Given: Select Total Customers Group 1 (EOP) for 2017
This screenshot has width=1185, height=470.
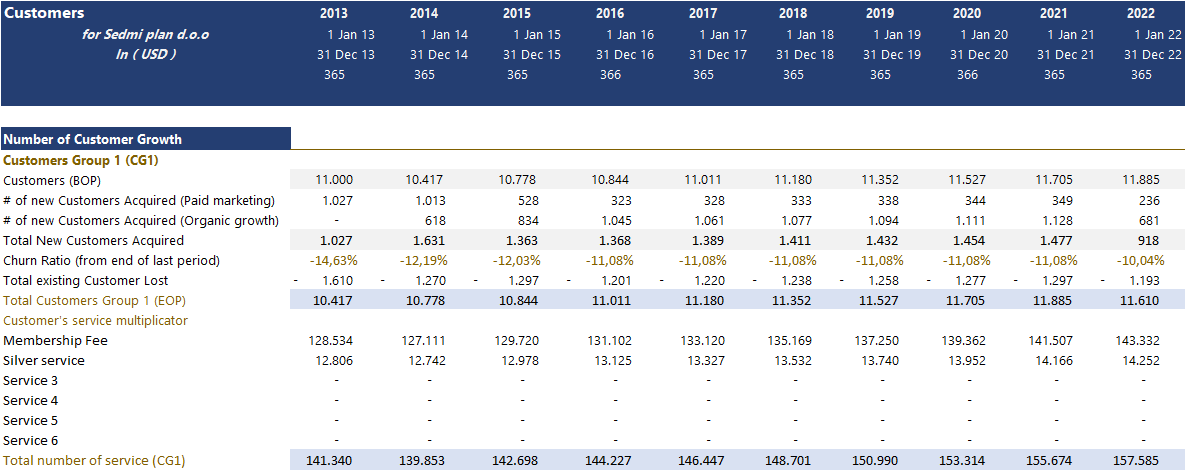Looking at the screenshot, I should 704,300.
